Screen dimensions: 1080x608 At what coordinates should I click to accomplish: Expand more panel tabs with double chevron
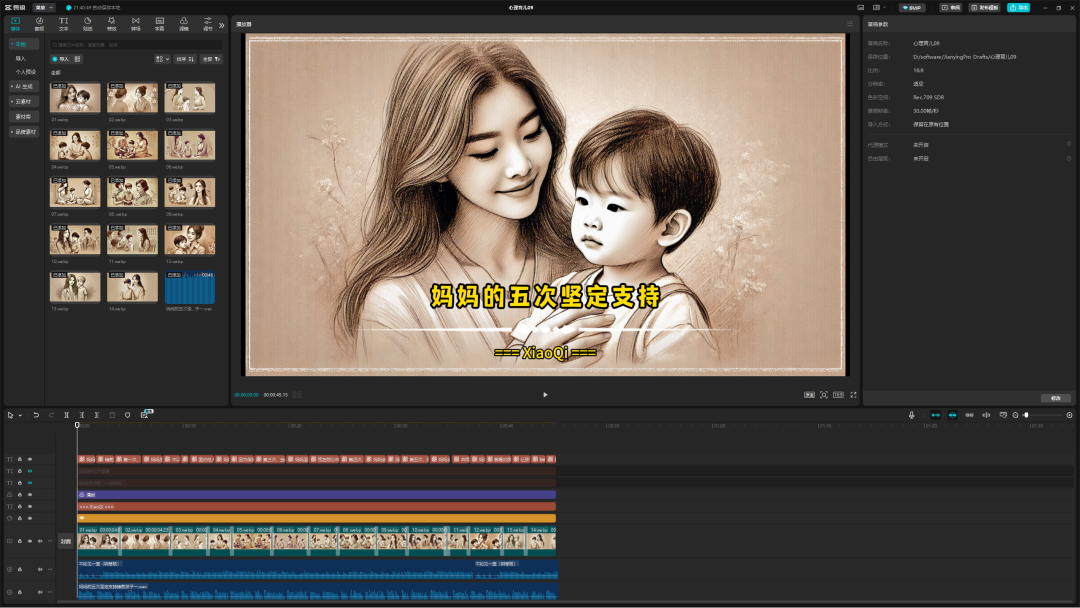pos(222,25)
